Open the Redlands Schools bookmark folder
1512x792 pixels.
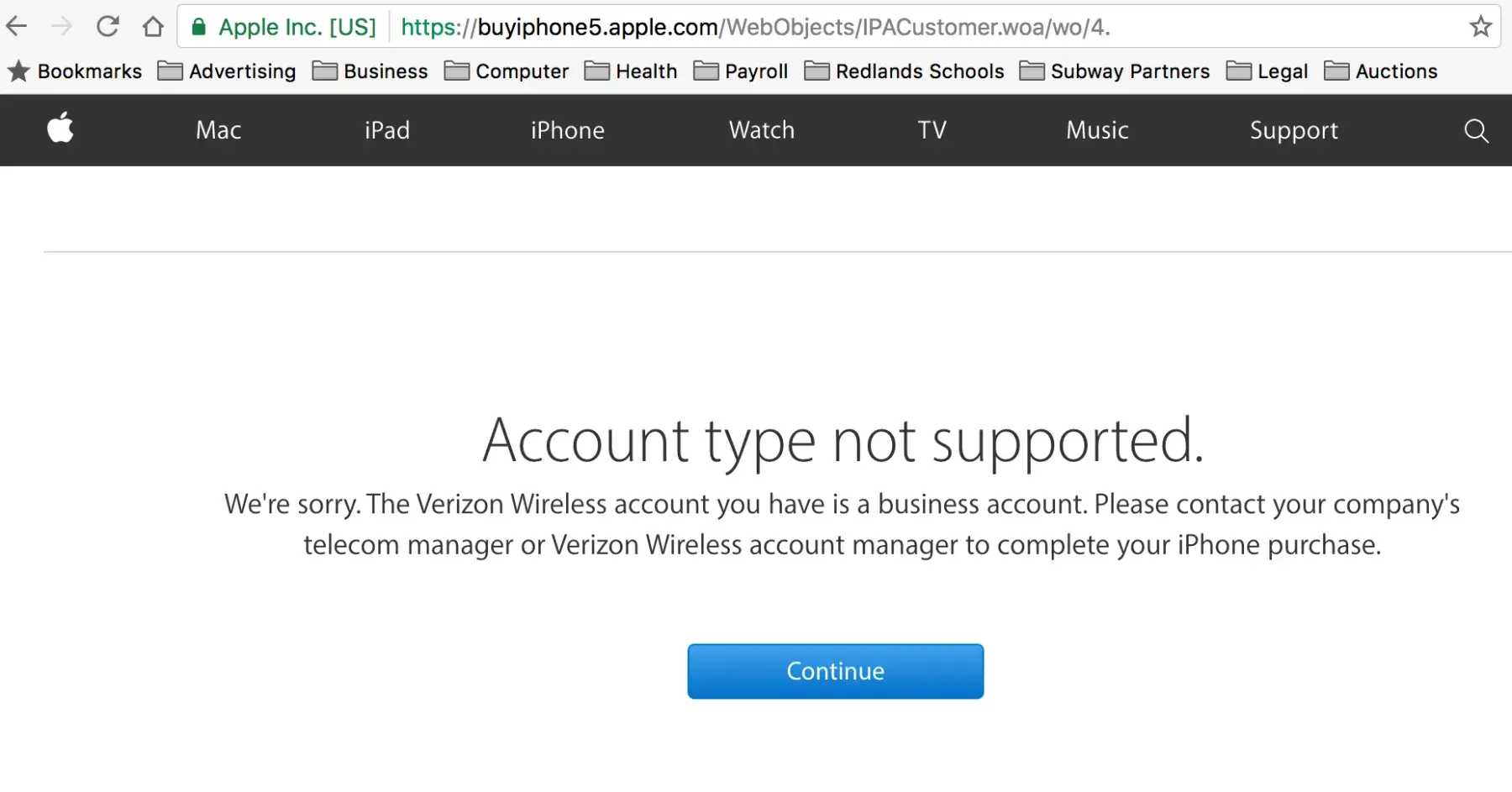(x=904, y=71)
